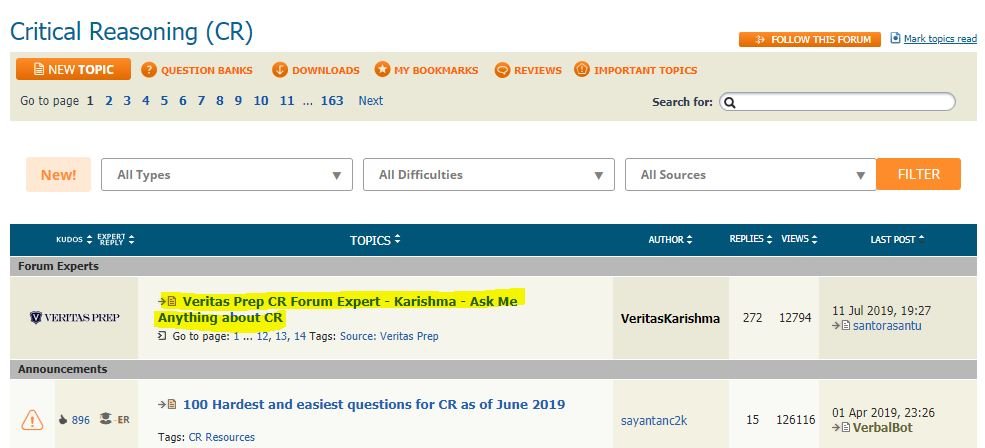Go to page 5 of forum
Screen dimensions: 985x448
(165, 101)
